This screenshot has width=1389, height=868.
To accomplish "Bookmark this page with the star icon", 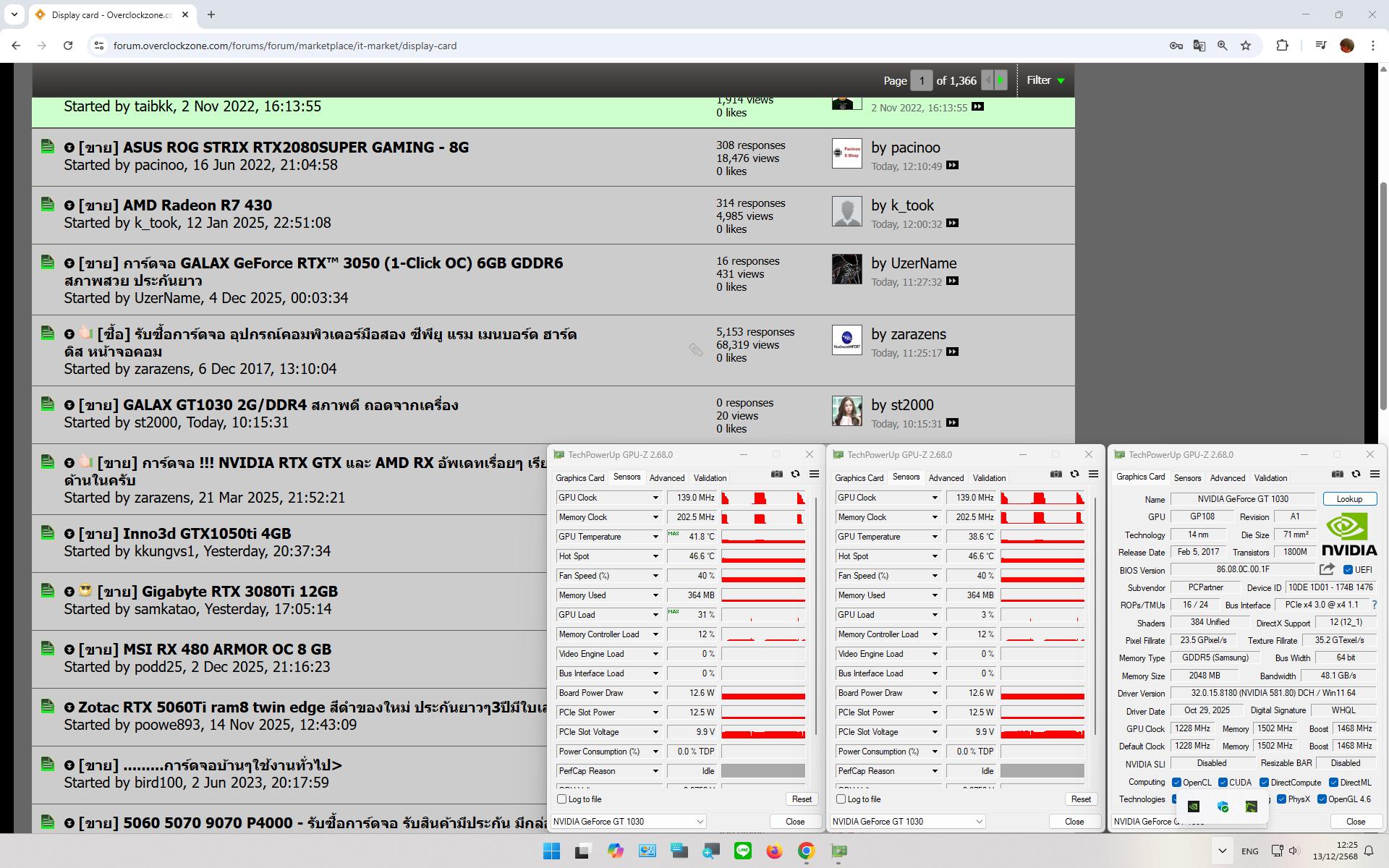I will click(1246, 46).
